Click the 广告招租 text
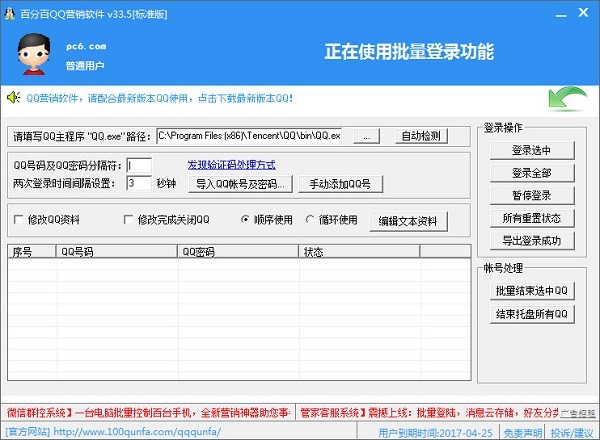The width and height of the screenshot is (600, 440). pyautogui.click(x=578, y=414)
